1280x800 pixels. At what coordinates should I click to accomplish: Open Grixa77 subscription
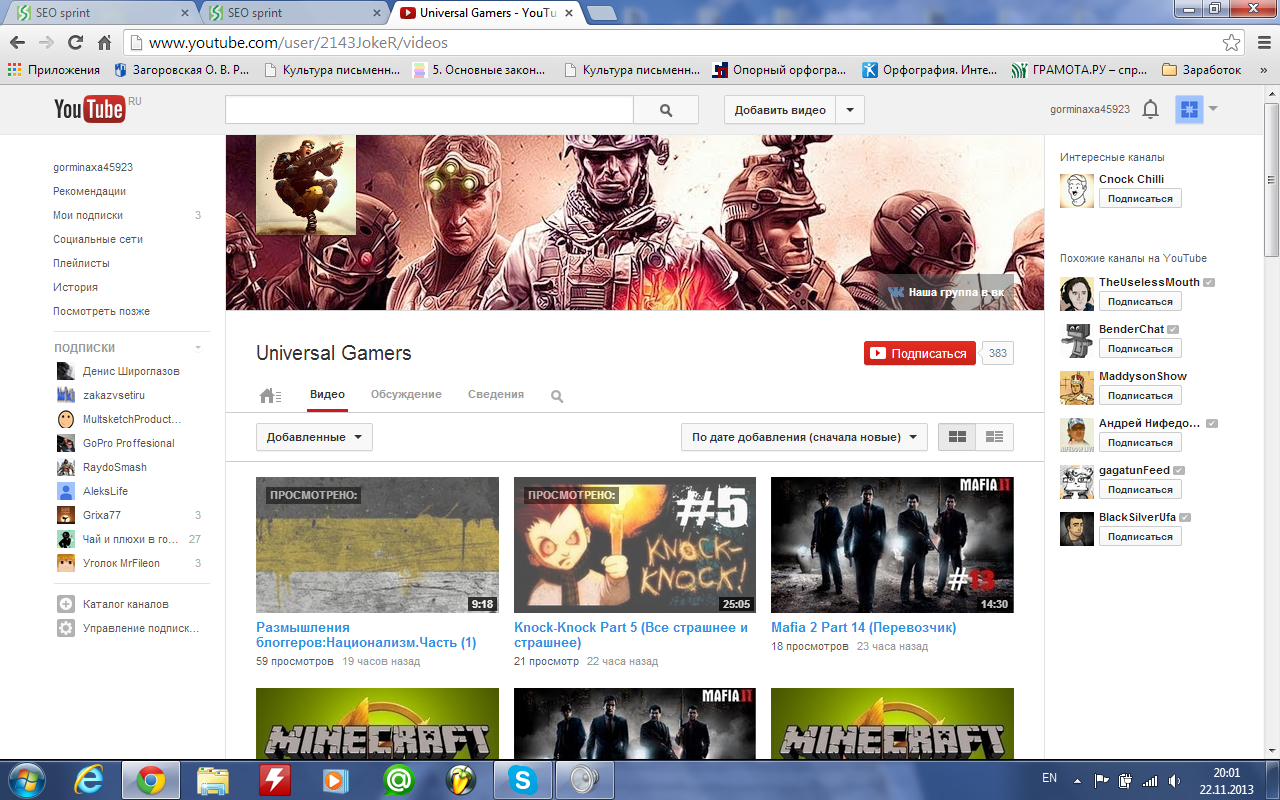[102, 515]
